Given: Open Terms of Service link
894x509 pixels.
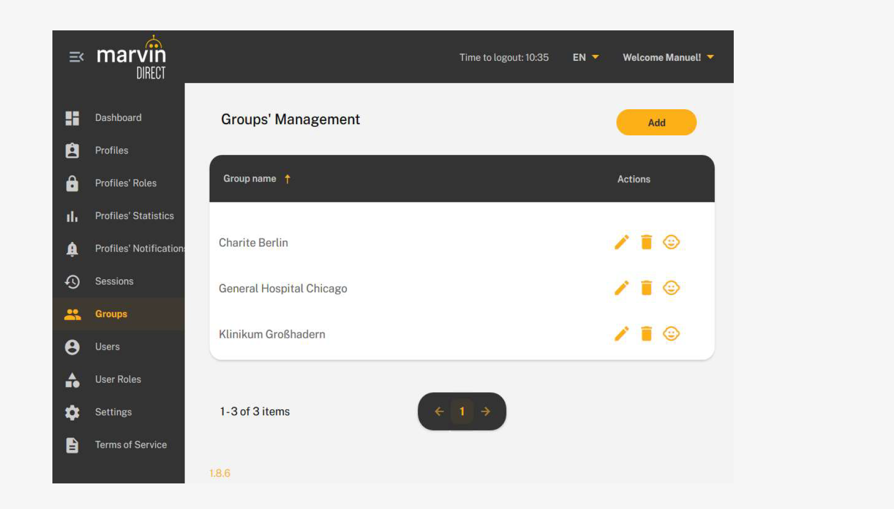Looking at the screenshot, I should pos(130,445).
